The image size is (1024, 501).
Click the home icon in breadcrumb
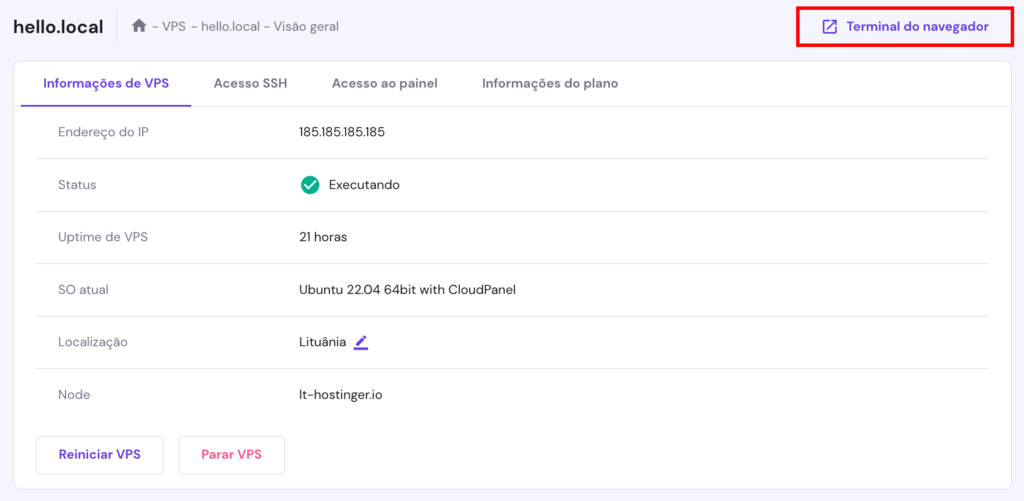click(x=138, y=26)
